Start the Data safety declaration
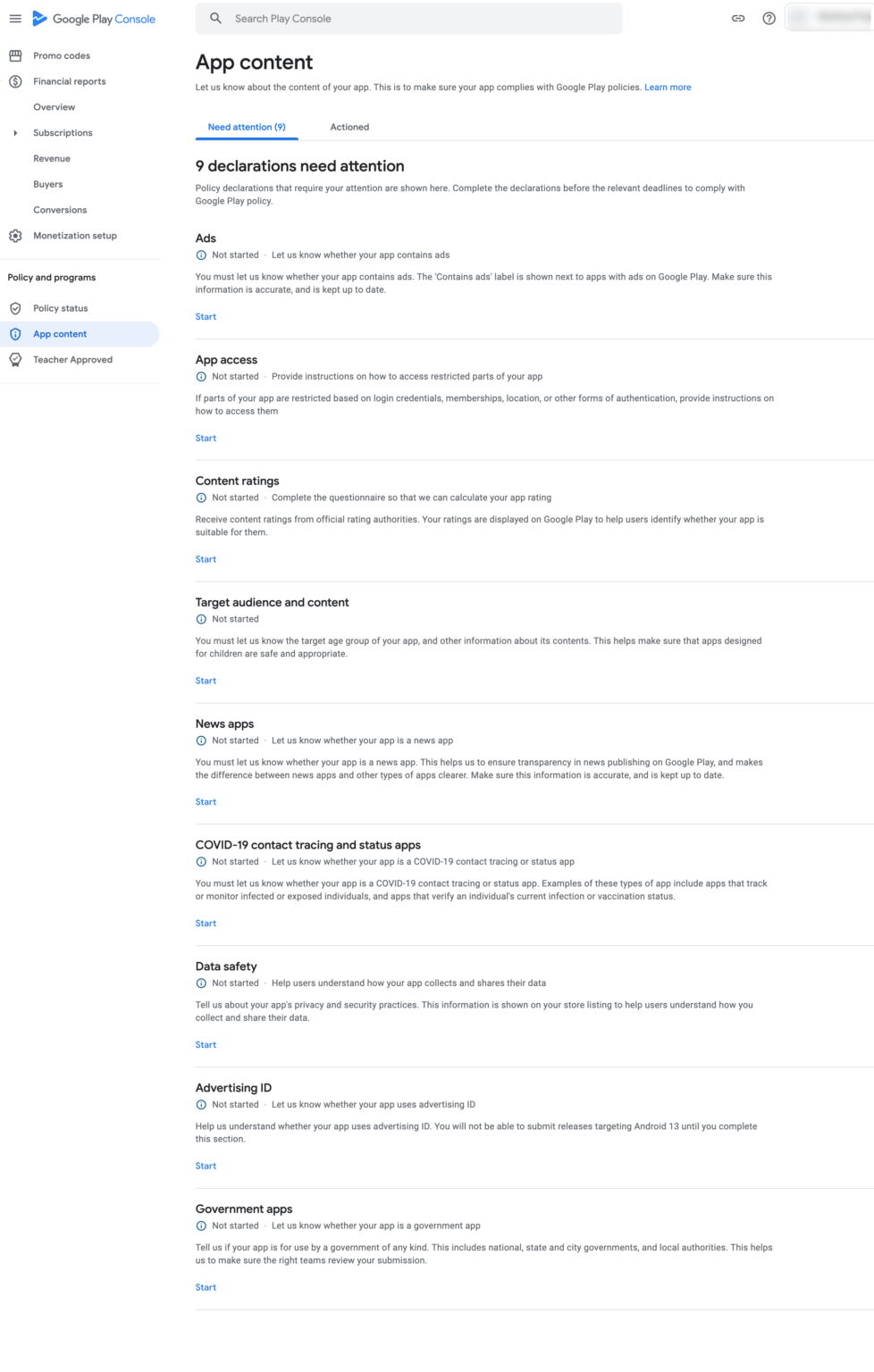This screenshot has height=1372, width=874. [x=206, y=1045]
